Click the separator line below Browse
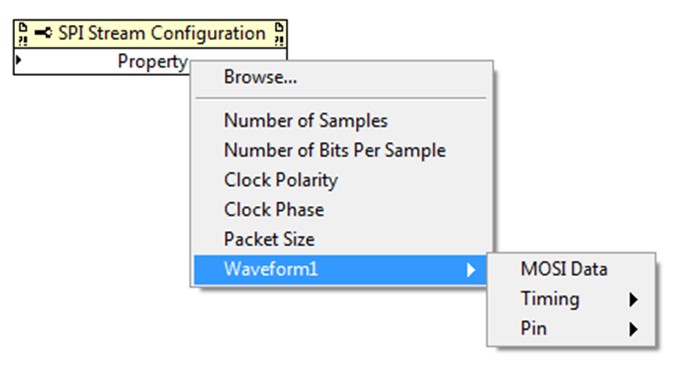 coord(341,98)
